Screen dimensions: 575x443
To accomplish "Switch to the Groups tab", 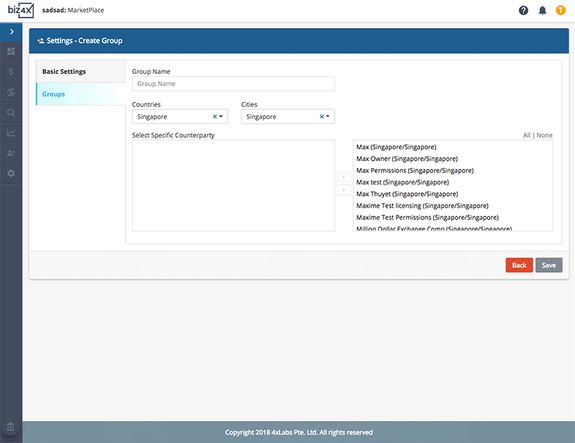I will point(81,94).
